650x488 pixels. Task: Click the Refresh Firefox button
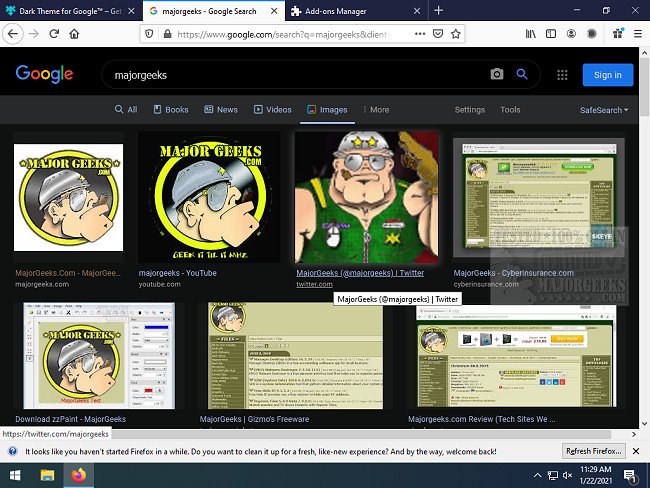(594, 451)
